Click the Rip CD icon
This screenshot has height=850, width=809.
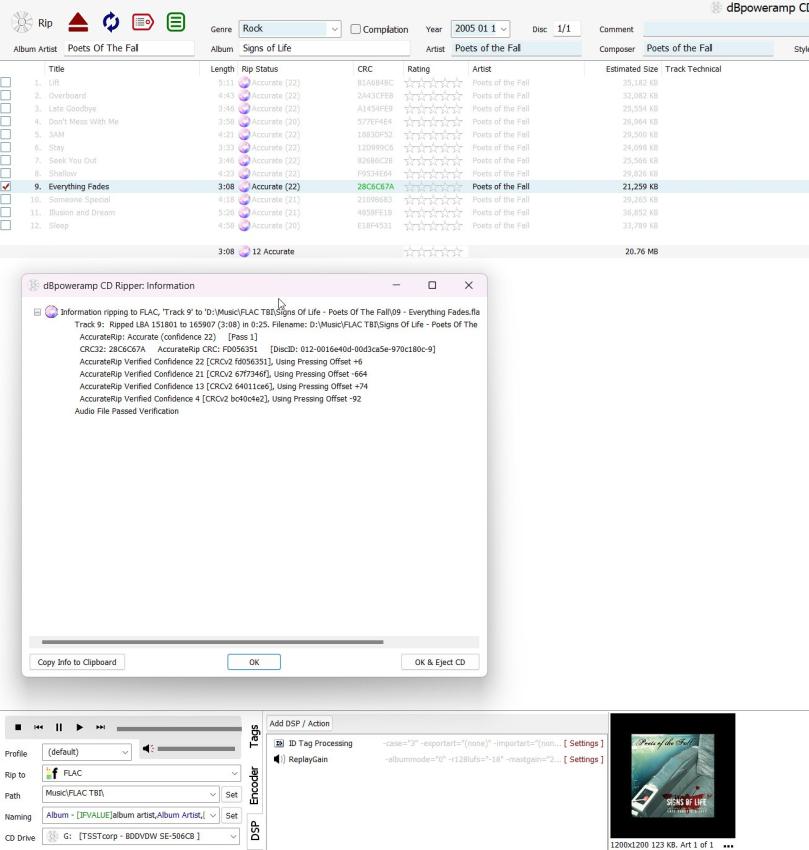tap(22, 23)
